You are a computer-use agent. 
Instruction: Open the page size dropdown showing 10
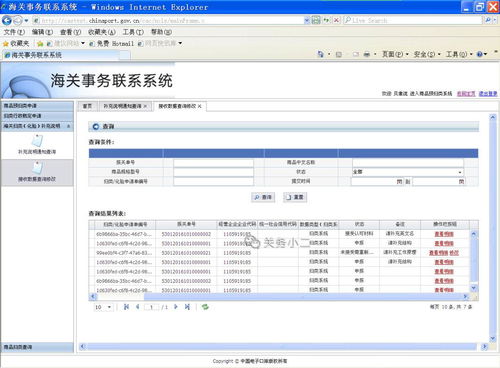pos(103,307)
